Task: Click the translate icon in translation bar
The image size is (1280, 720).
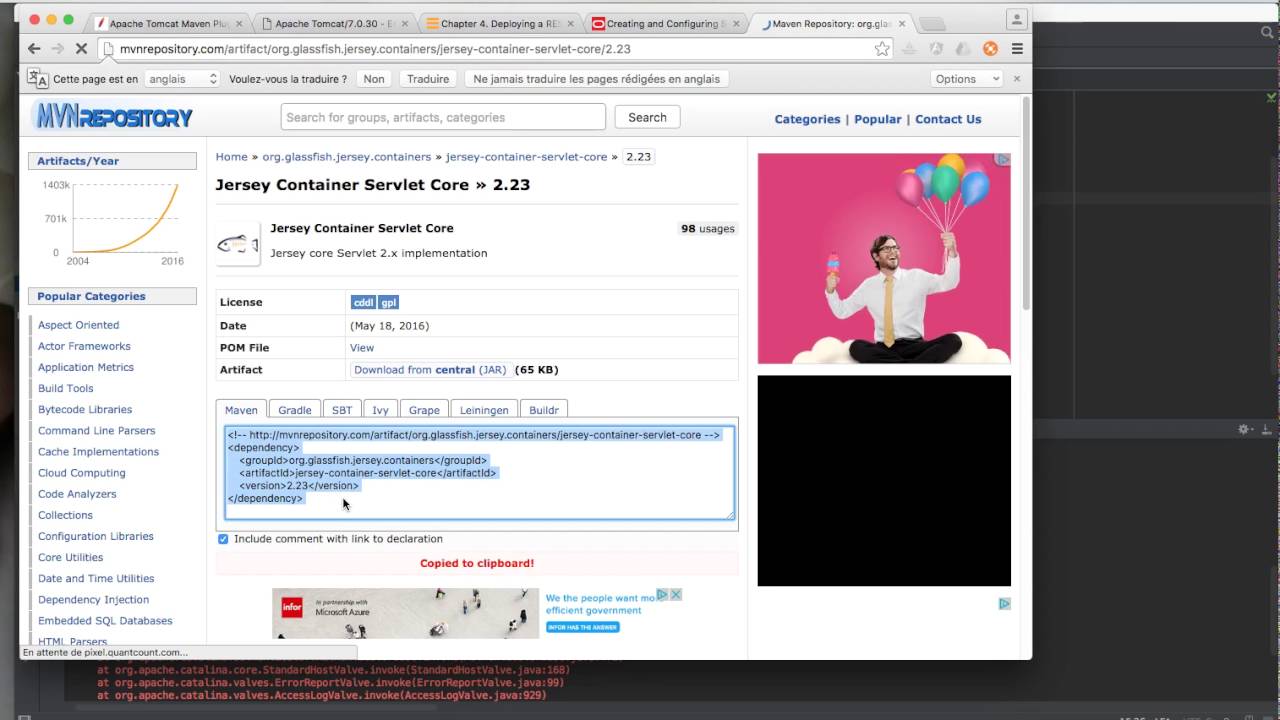Action: pos(37,78)
